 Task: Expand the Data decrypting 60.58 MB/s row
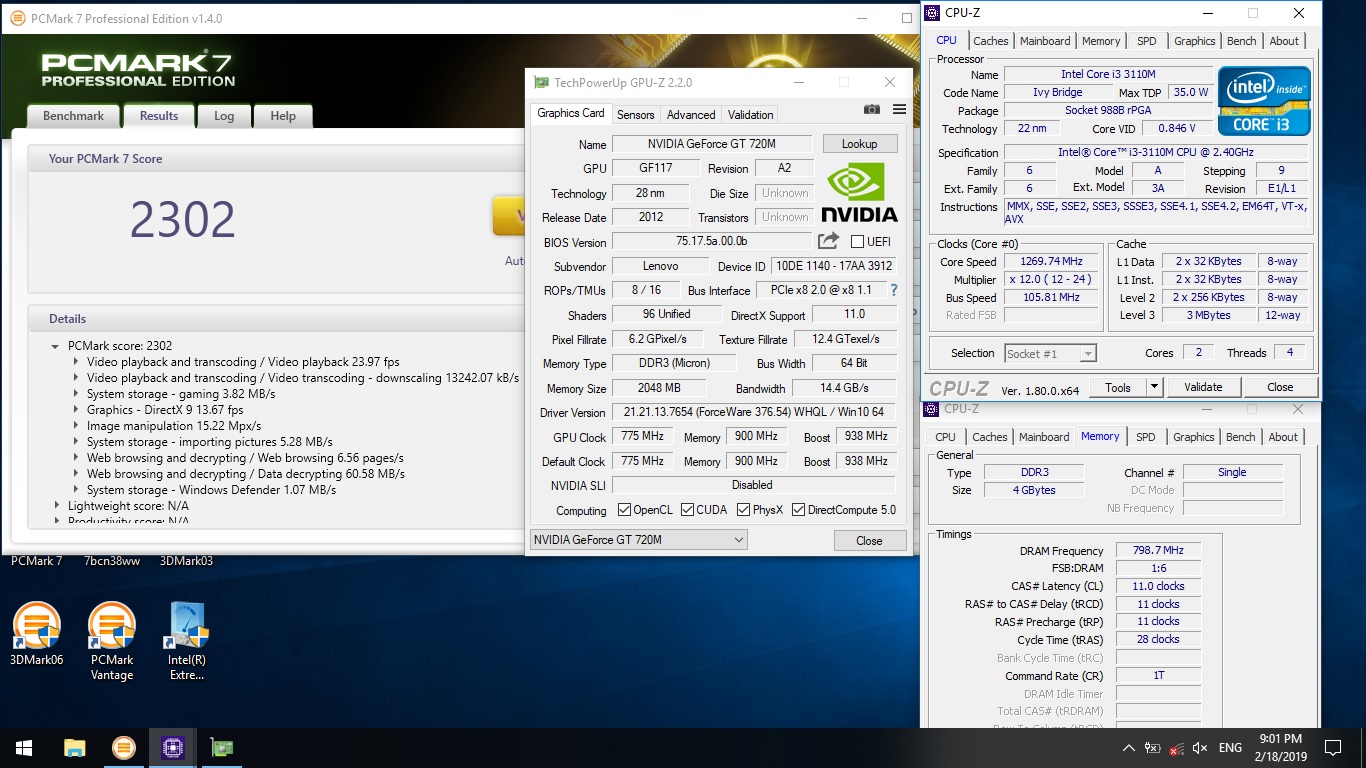click(x=76, y=474)
